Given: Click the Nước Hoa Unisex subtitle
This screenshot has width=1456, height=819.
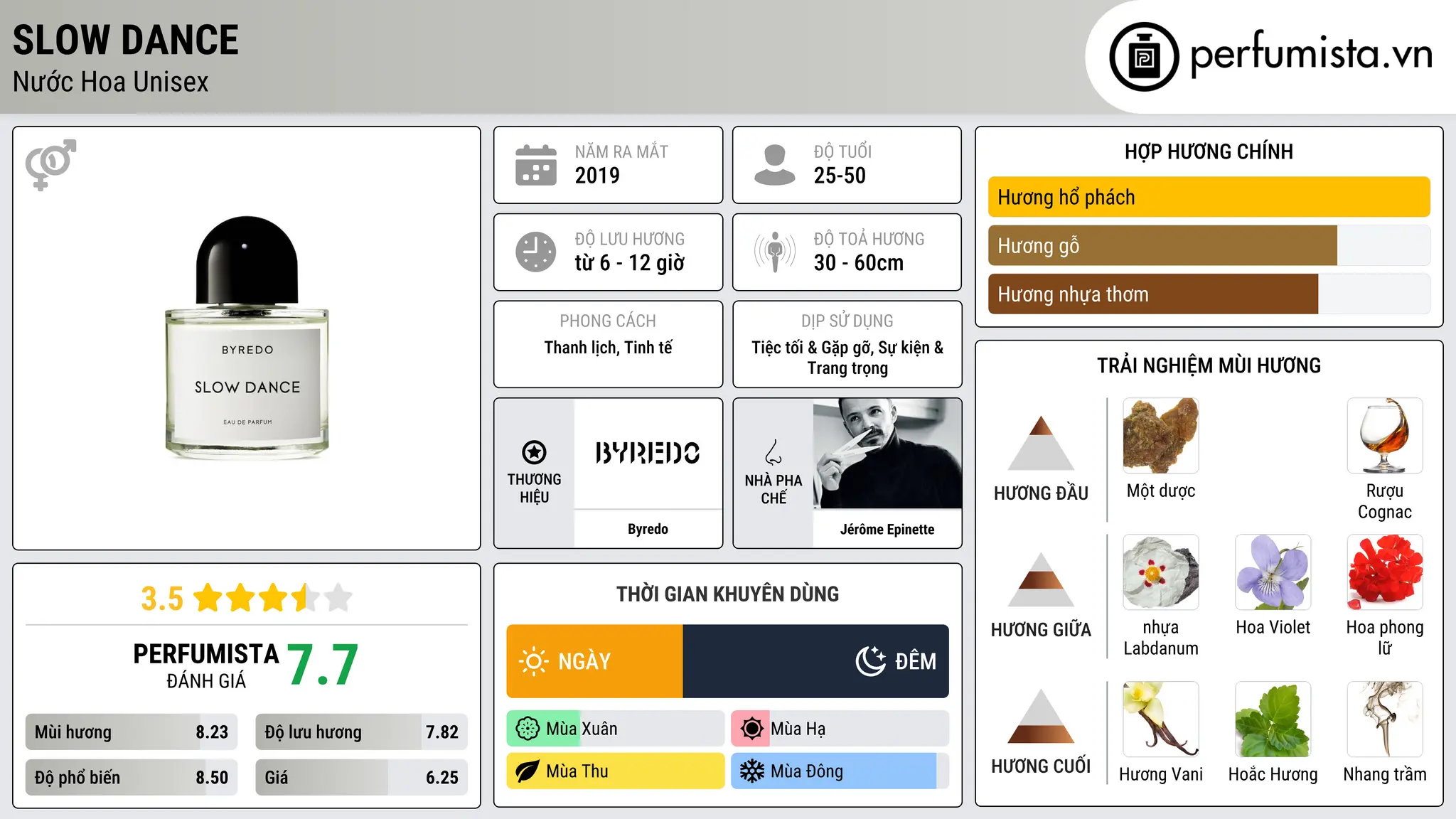Looking at the screenshot, I should pyautogui.click(x=111, y=82).
